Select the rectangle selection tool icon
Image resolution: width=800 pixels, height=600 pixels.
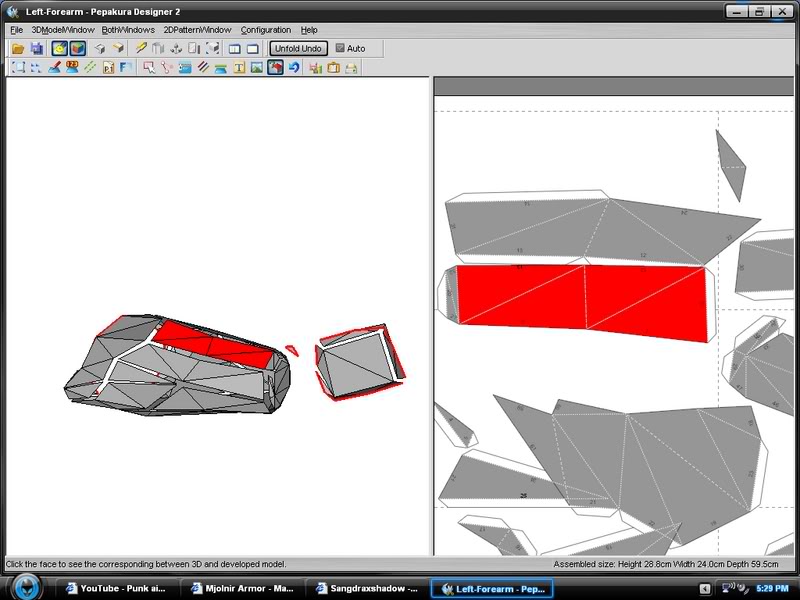click(x=18, y=67)
